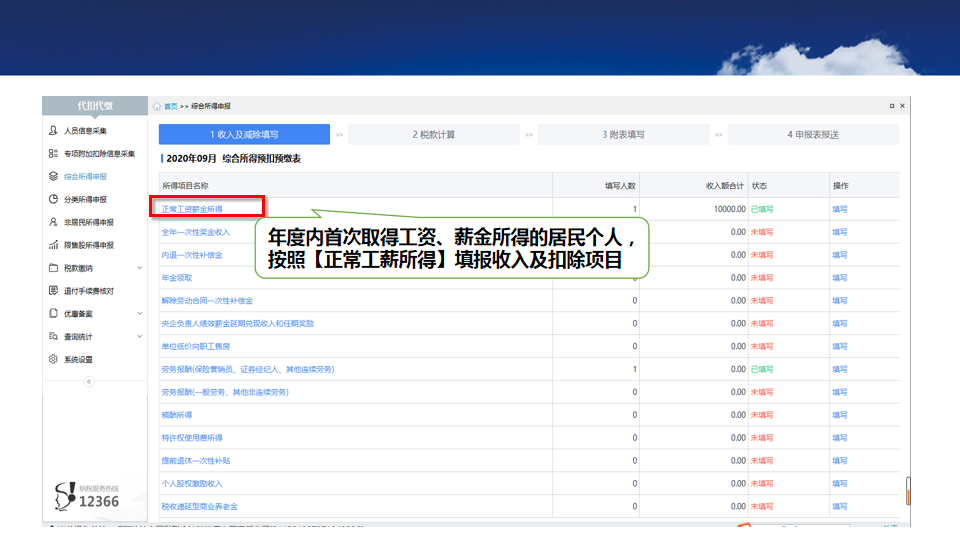Image resolution: width=960 pixels, height=540 pixels.
Task: Open the 稿酬所得 income item
Action: [x=177, y=414]
